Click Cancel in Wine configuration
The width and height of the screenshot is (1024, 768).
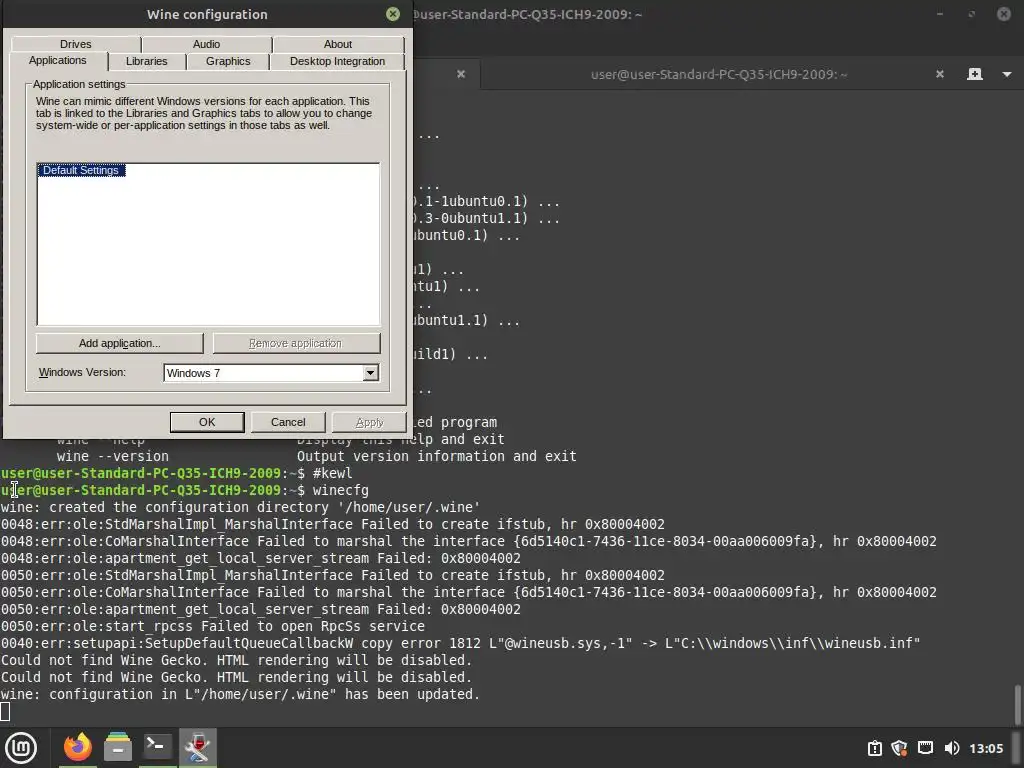tap(288, 422)
